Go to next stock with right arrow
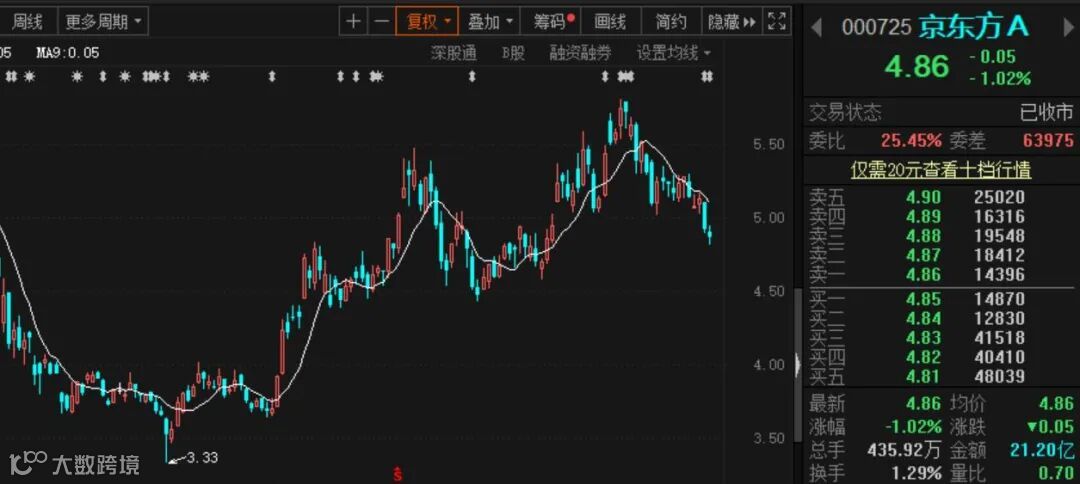Screen dimensions: 1080x484 click(1070, 28)
